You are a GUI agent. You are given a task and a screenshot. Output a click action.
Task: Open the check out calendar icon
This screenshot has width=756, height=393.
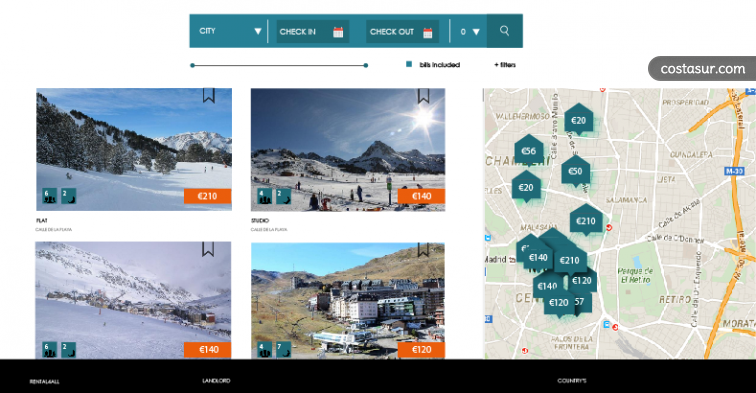428,33
